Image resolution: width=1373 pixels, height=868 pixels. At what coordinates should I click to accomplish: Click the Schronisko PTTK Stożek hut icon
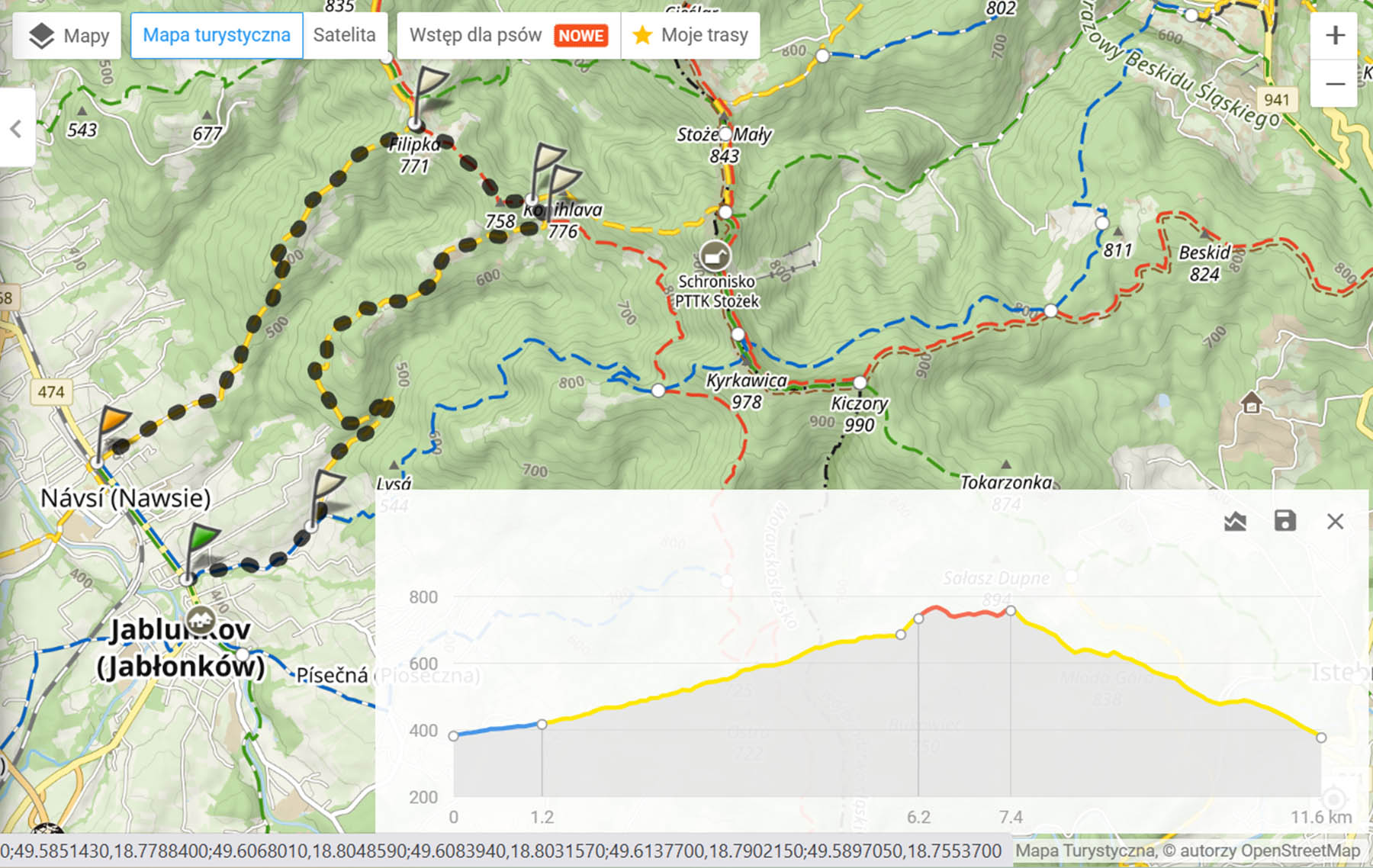point(715,257)
